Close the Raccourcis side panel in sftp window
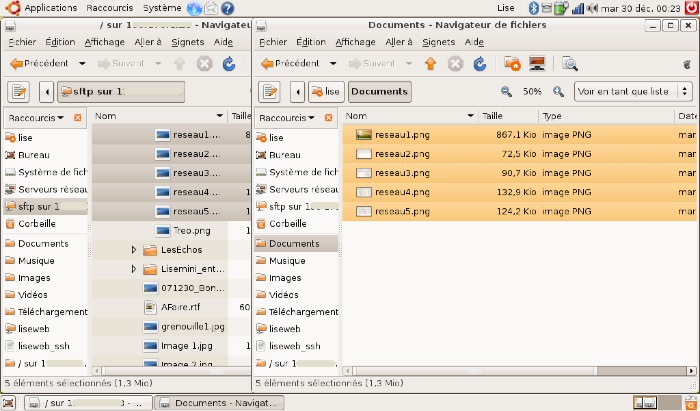This screenshot has width=700, height=411. tap(78, 117)
